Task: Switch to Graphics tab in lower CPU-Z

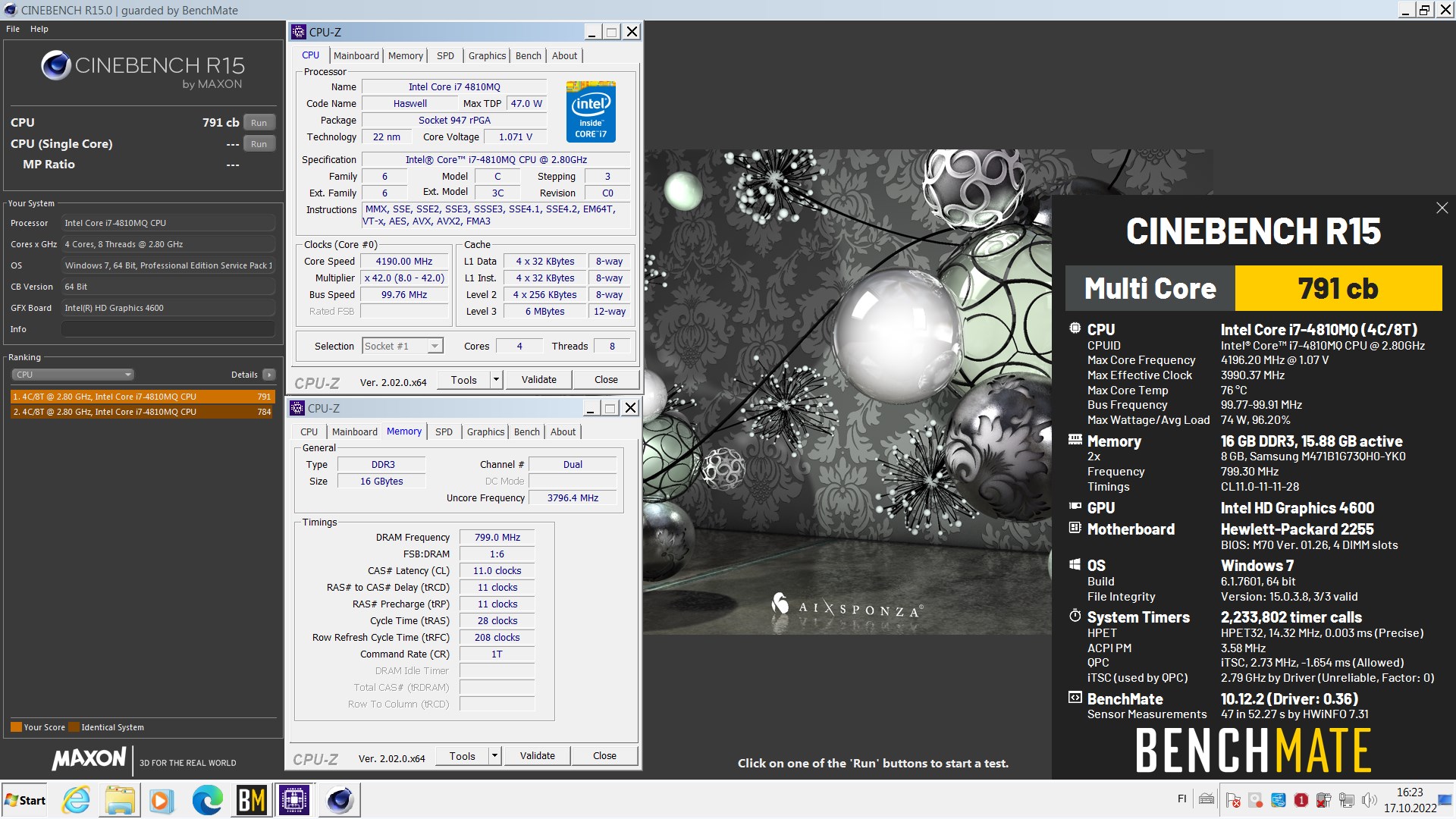Action: pos(485,431)
